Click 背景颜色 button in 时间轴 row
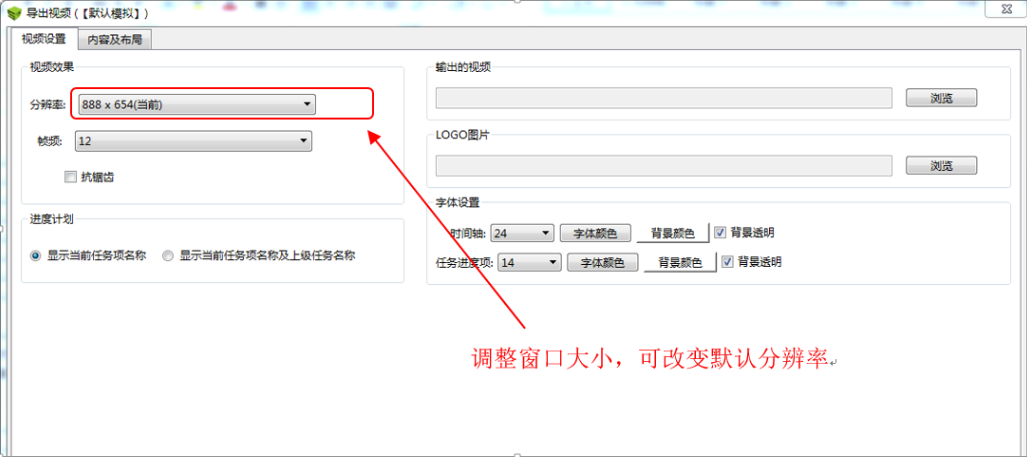 click(673, 233)
